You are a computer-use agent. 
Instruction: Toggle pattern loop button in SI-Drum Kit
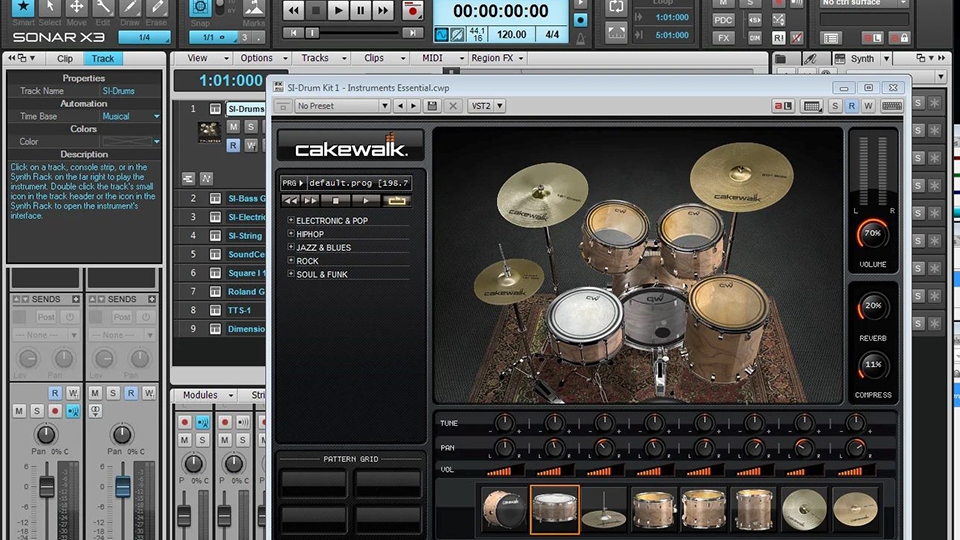[396, 201]
